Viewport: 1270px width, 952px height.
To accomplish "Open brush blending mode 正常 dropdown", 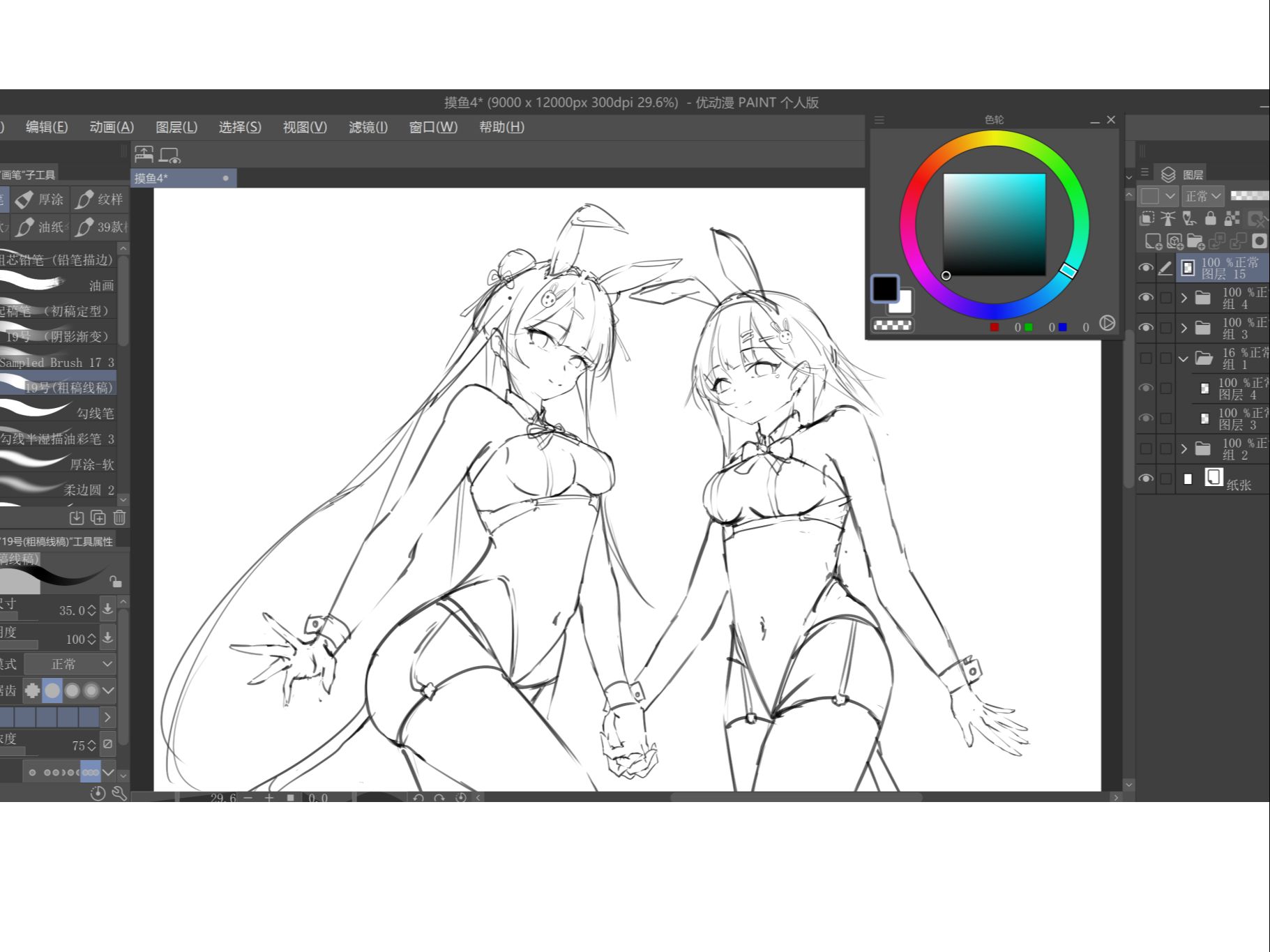I will point(70,664).
